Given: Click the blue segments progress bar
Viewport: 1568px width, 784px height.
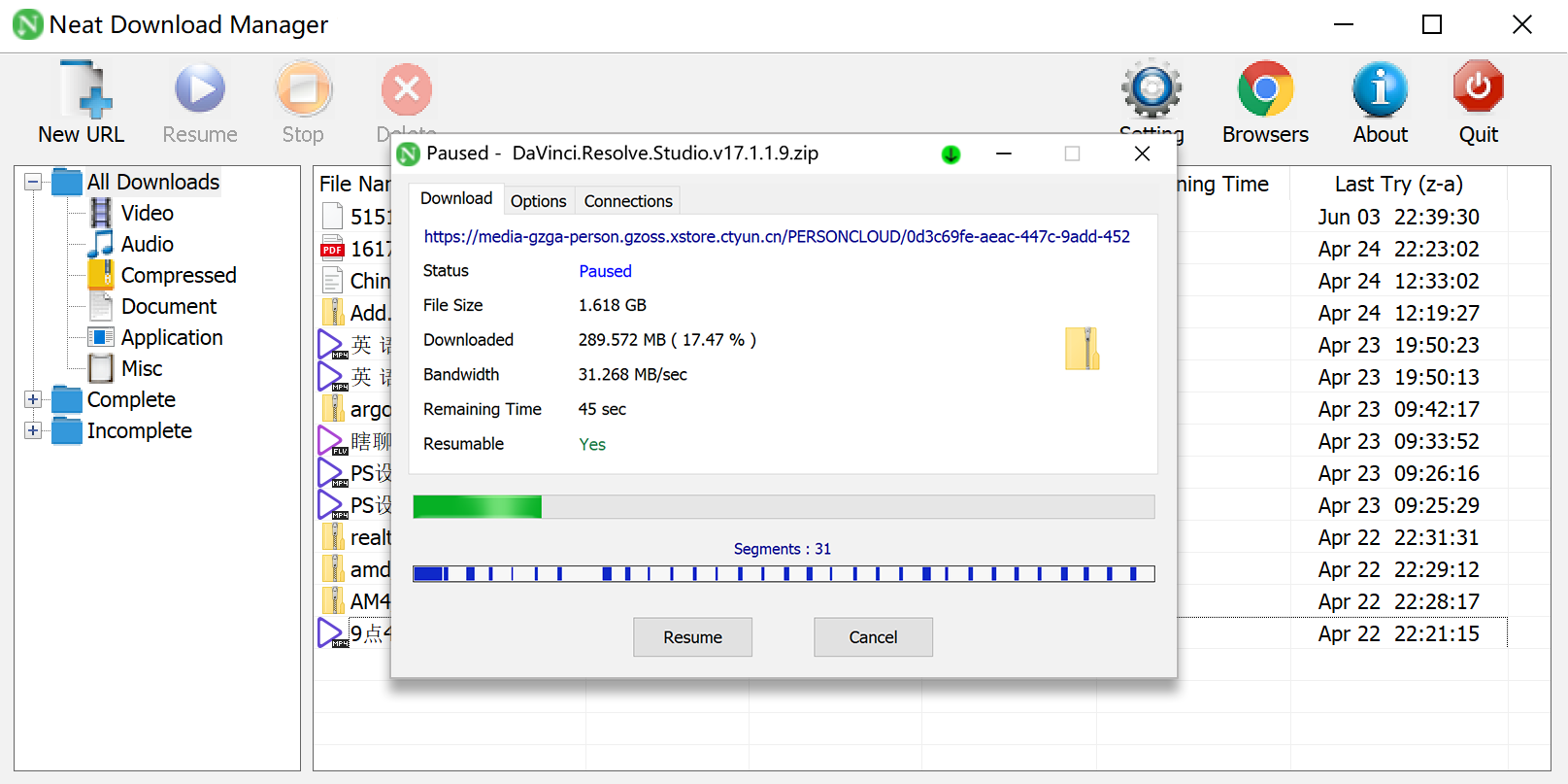Looking at the screenshot, I should click(x=784, y=574).
